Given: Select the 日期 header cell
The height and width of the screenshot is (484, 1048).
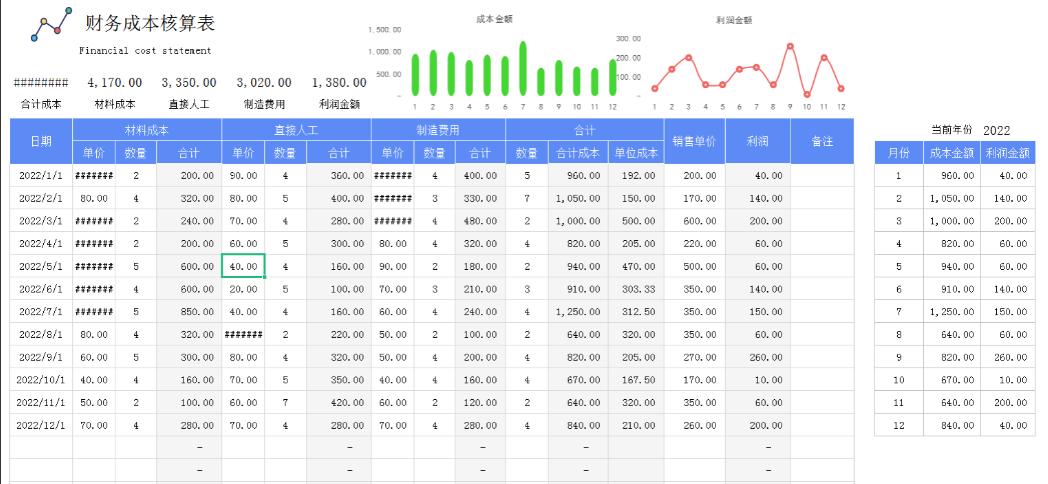Looking at the screenshot, I should click(41, 142).
